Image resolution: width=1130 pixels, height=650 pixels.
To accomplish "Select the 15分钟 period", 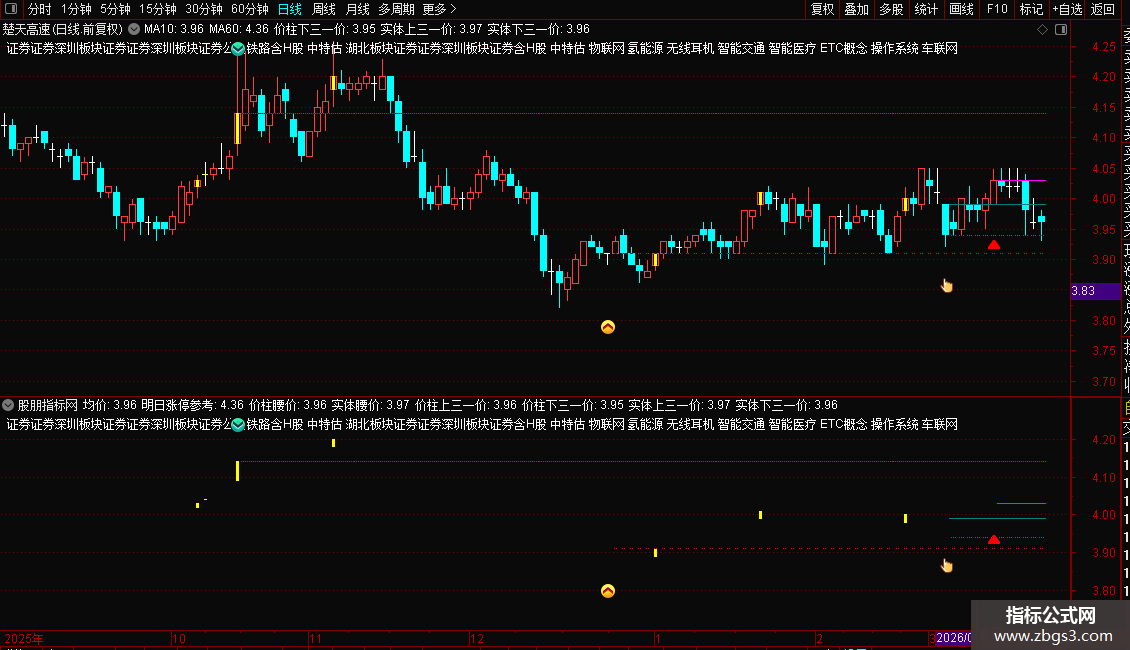I will click(x=157, y=9).
